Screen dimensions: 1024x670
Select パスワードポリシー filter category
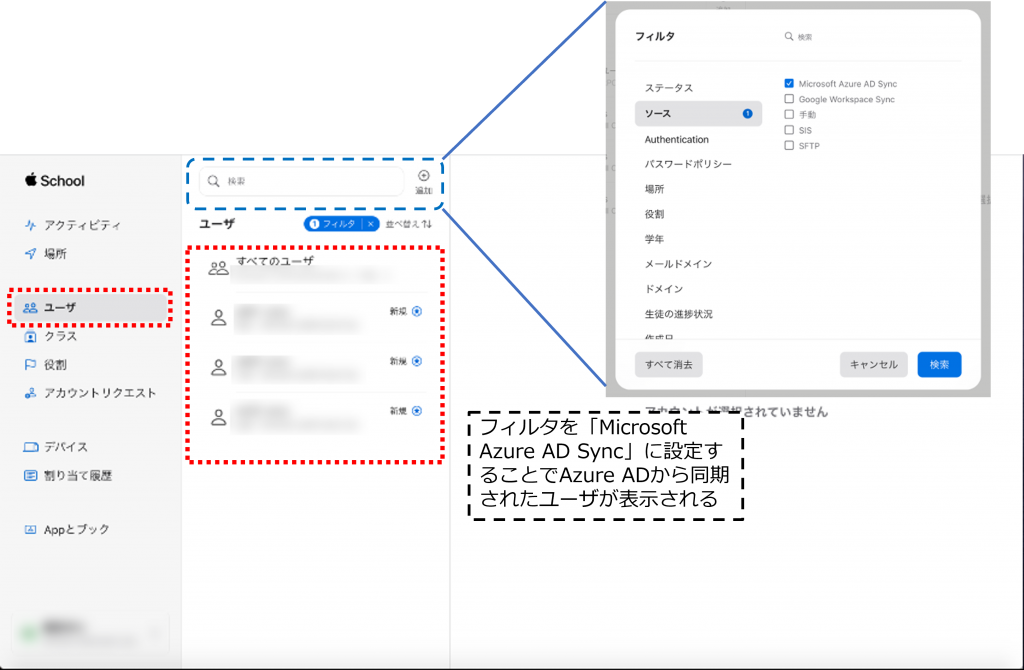click(688, 164)
